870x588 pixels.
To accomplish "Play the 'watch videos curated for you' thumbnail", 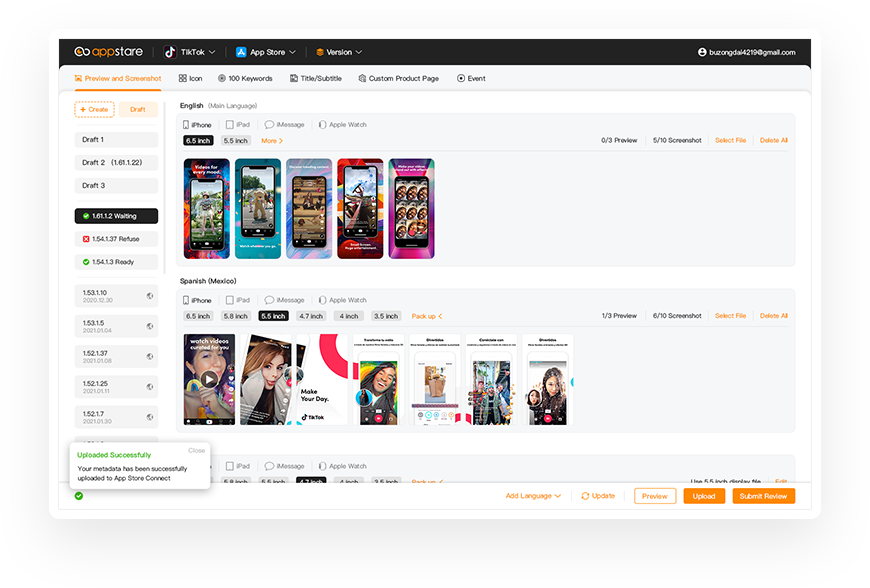I will pyautogui.click(x=208, y=380).
